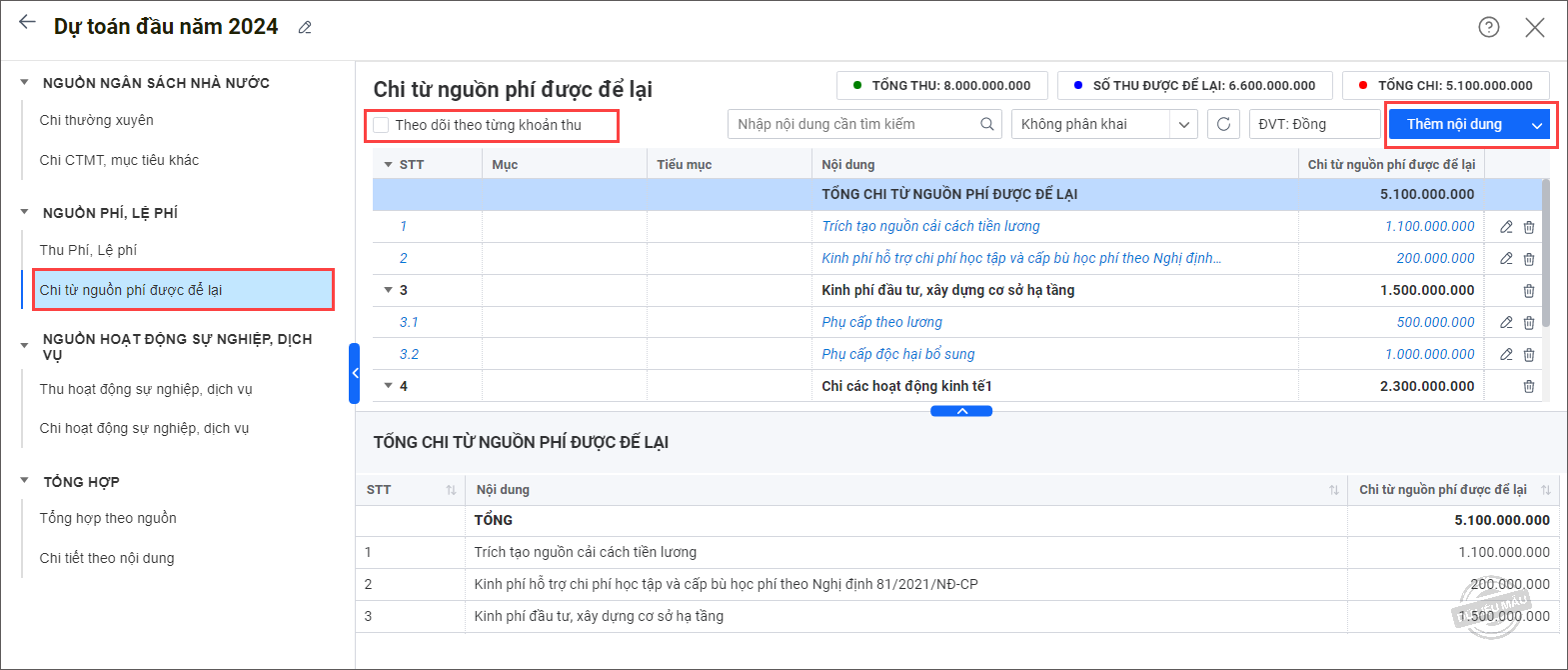Viewport: 1568px width, 670px height.
Task: Click the back arrow beside the title
Action: [x=27, y=22]
